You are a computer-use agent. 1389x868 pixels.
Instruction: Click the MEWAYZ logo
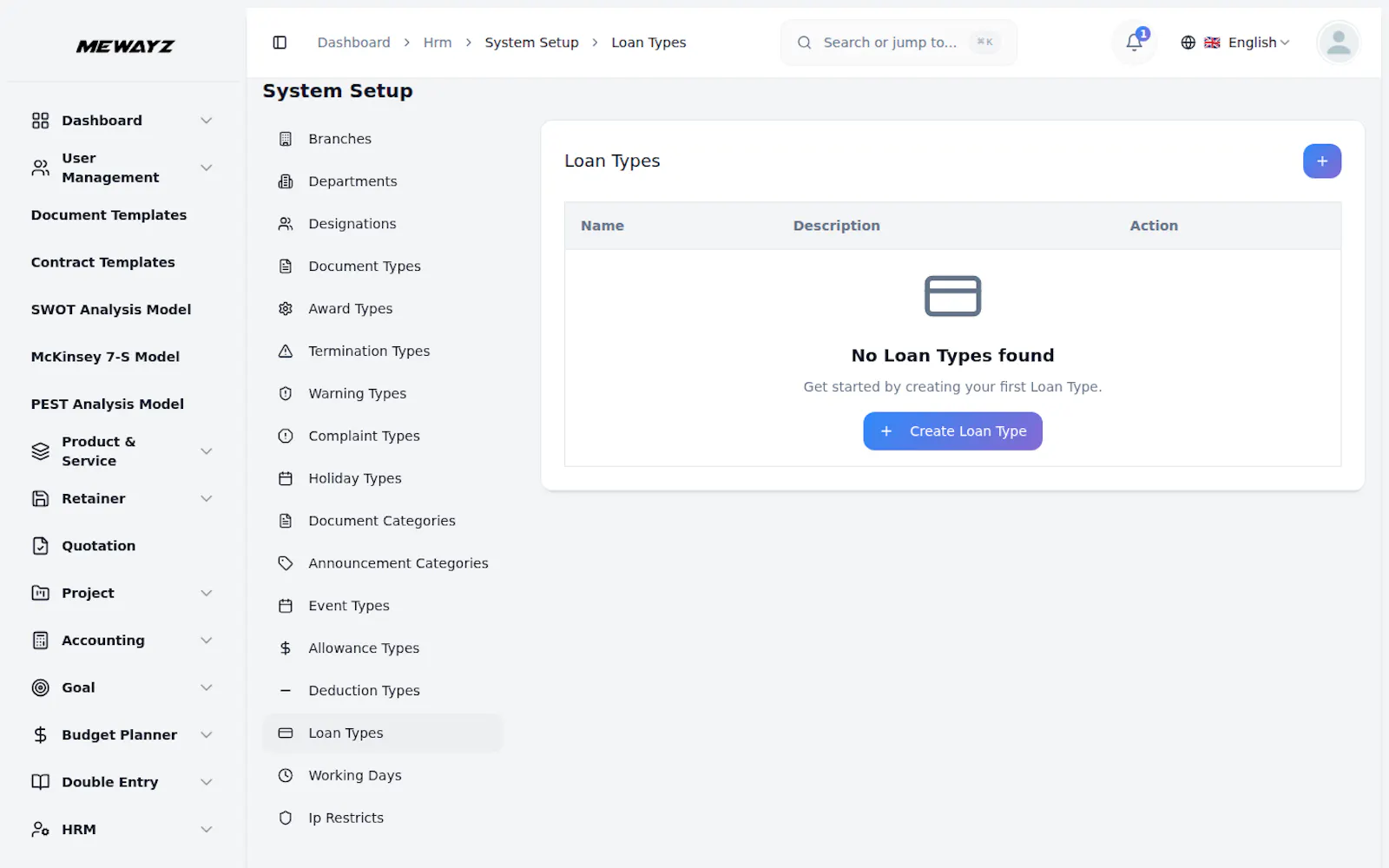(x=125, y=46)
